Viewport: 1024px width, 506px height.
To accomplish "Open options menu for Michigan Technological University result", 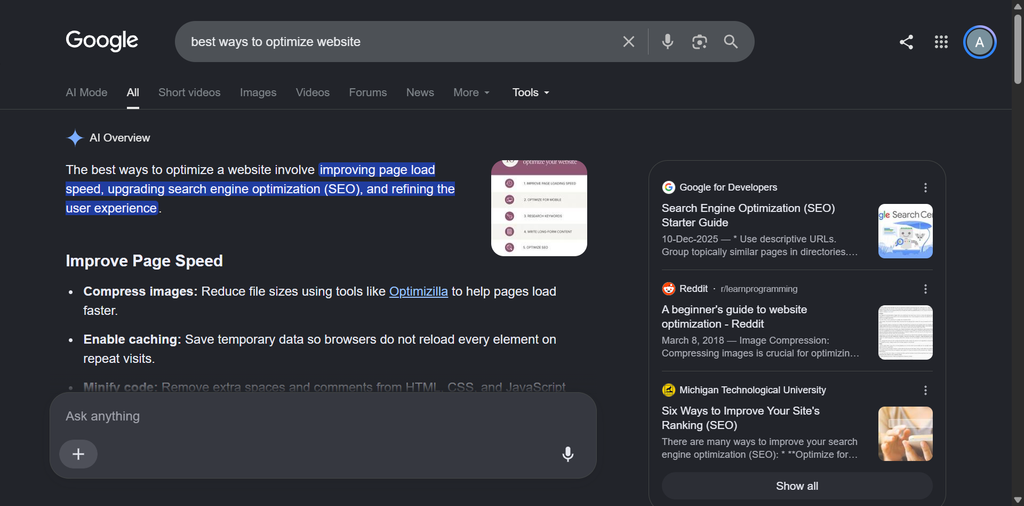I will [x=925, y=390].
